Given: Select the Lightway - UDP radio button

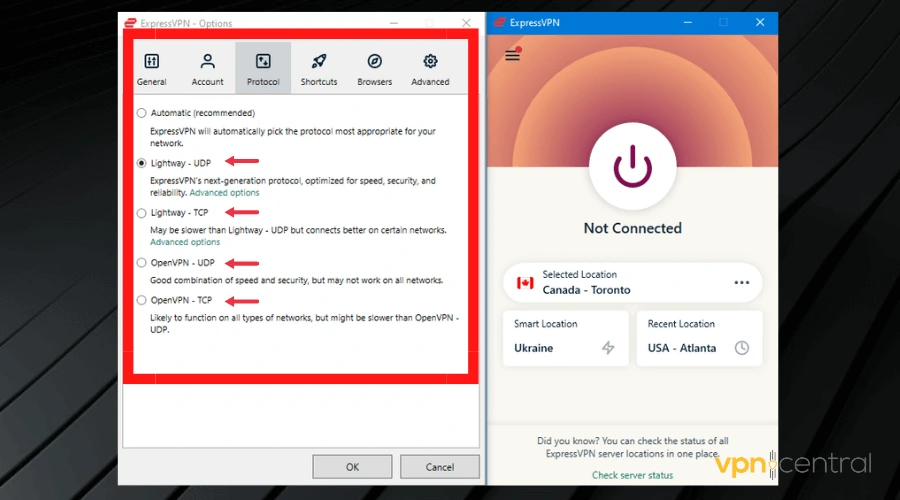Looking at the screenshot, I should tap(141, 163).
